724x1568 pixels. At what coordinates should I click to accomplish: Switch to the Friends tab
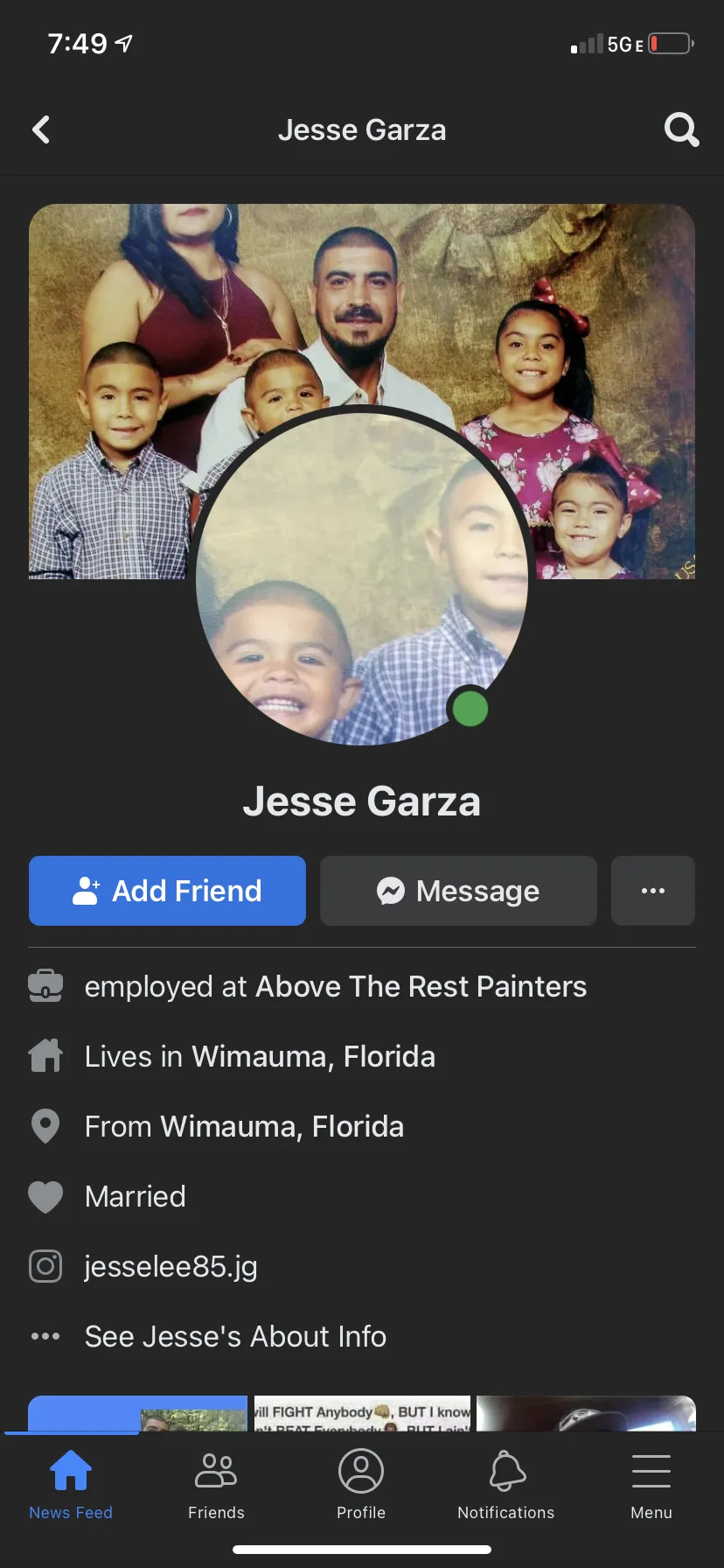[x=216, y=1487]
